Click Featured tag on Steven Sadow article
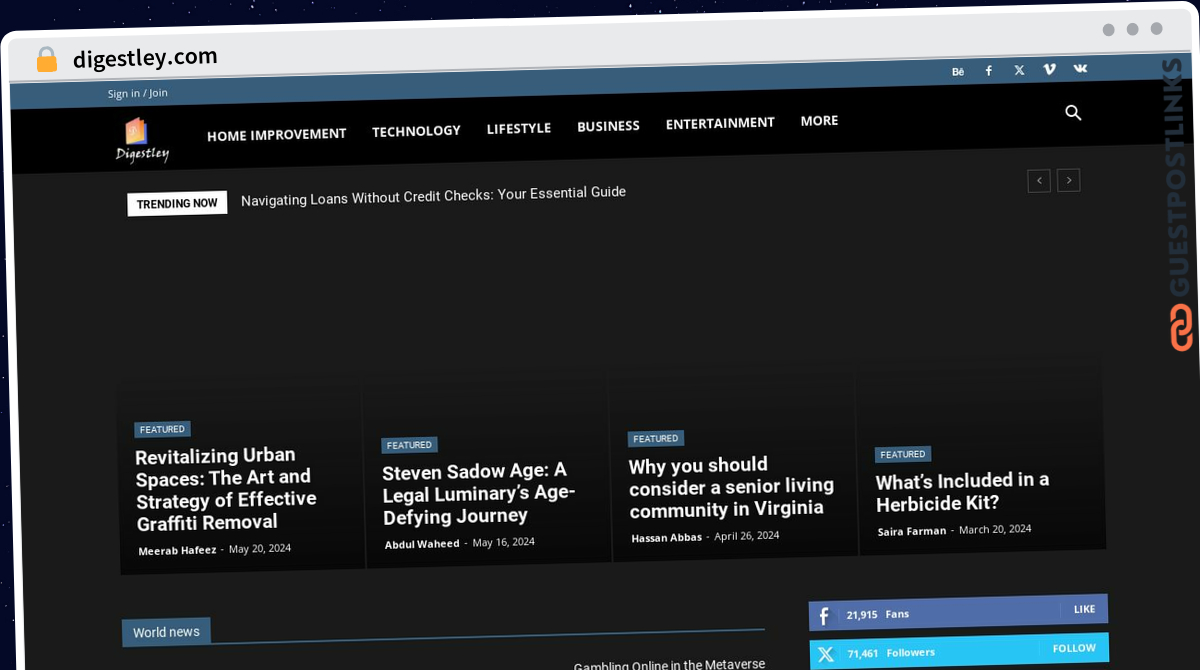This screenshot has height=670, width=1200. click(409, 445)
